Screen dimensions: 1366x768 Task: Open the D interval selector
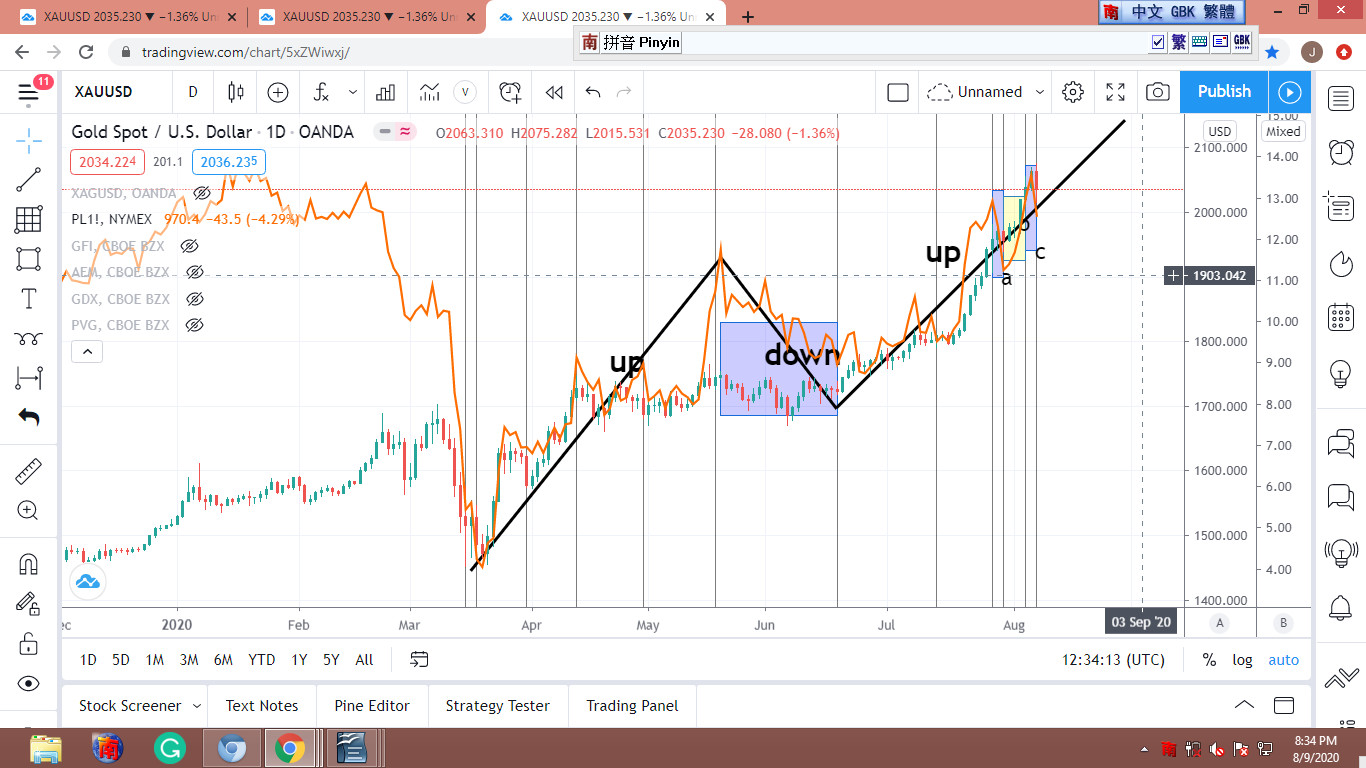click(x=193, y=92)
